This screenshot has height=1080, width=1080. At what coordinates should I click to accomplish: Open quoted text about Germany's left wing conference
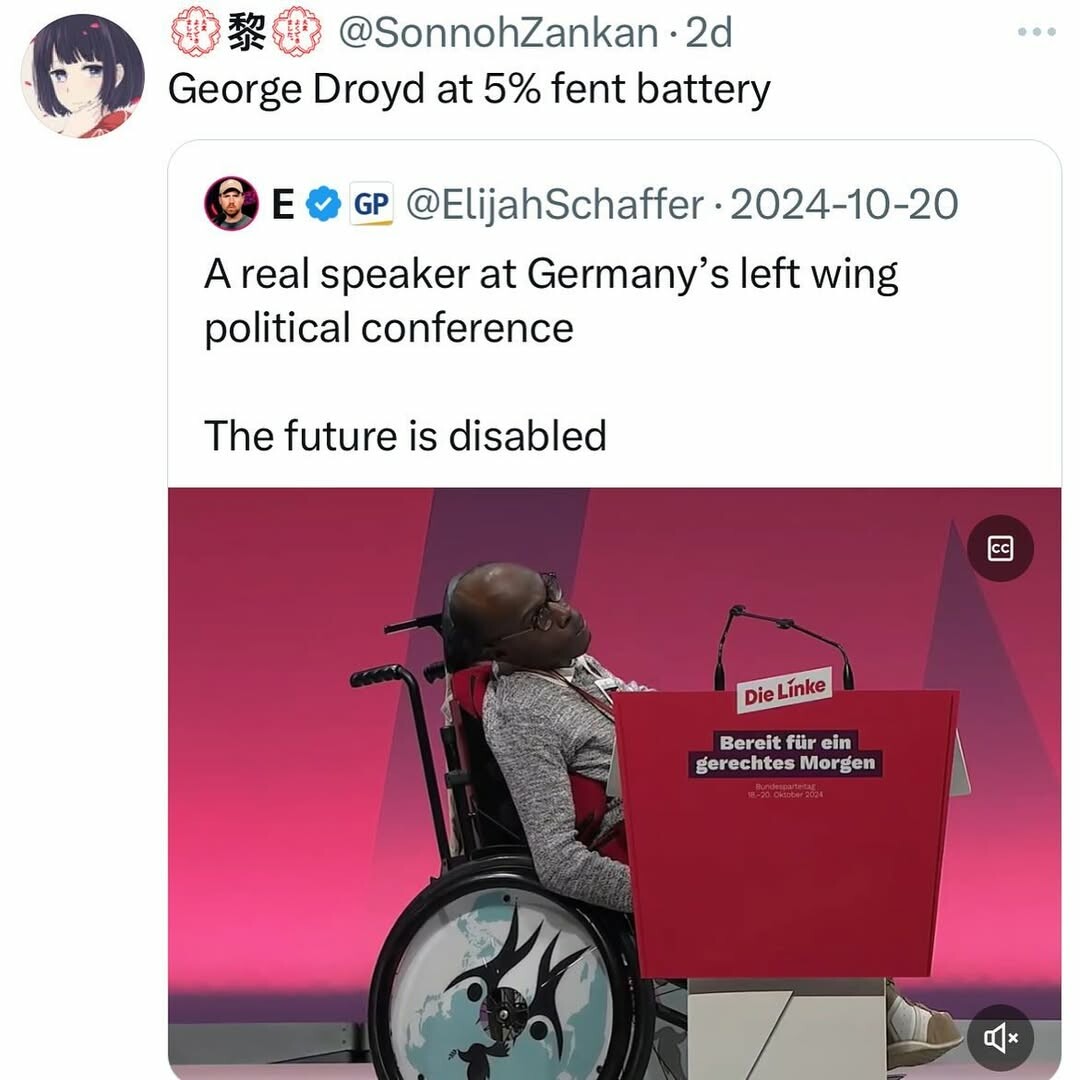[x=551, y=300]
